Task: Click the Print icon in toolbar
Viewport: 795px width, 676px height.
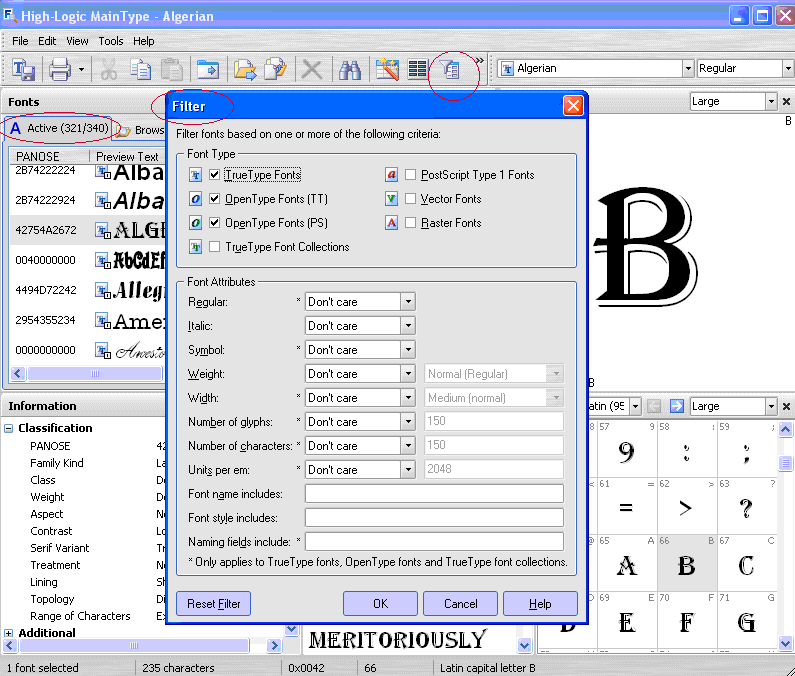Action: (60, 69)
